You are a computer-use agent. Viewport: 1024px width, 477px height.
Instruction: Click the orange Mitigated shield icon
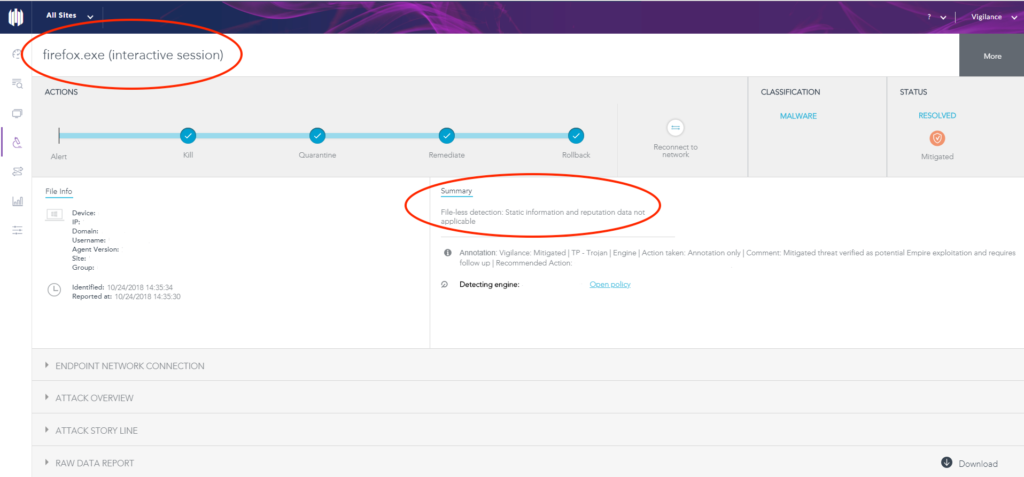point(937,138)
